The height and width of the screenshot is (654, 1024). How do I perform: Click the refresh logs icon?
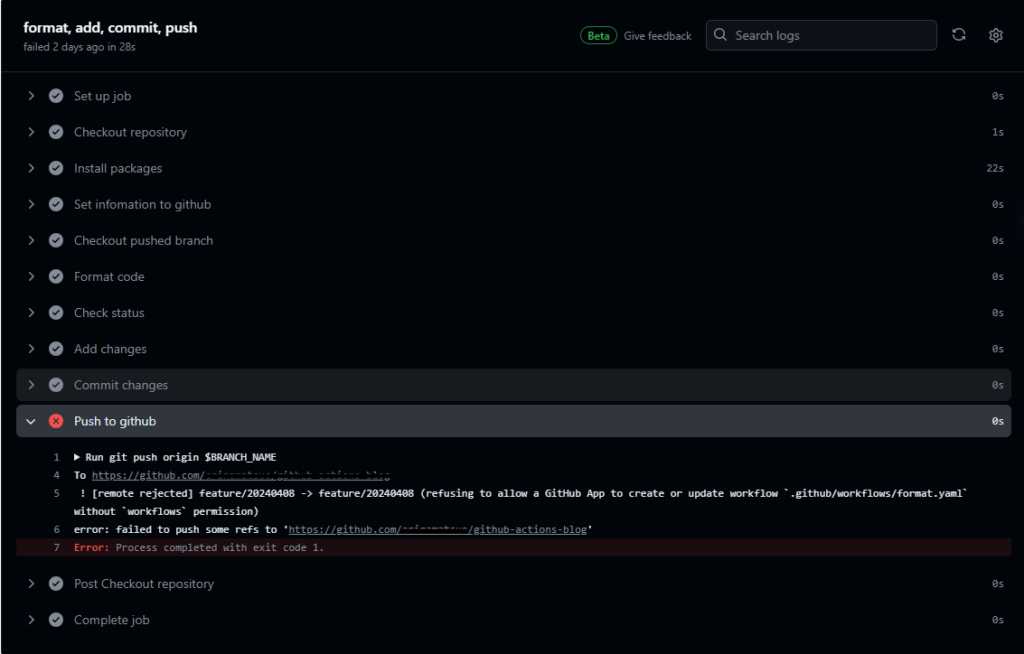pyautogui.click(x=958, y=35)
